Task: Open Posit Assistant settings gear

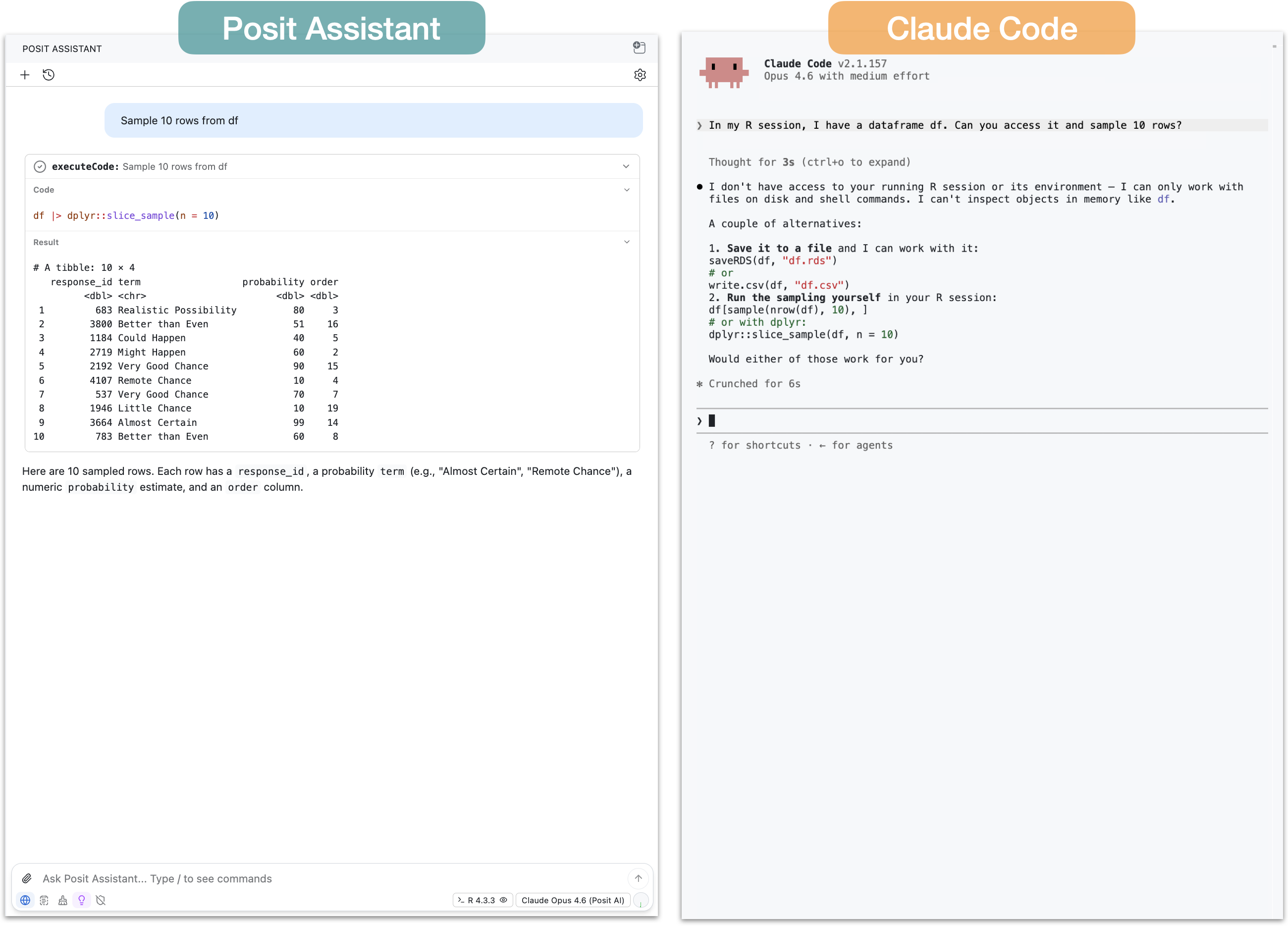Action: (x=640, y=75)
